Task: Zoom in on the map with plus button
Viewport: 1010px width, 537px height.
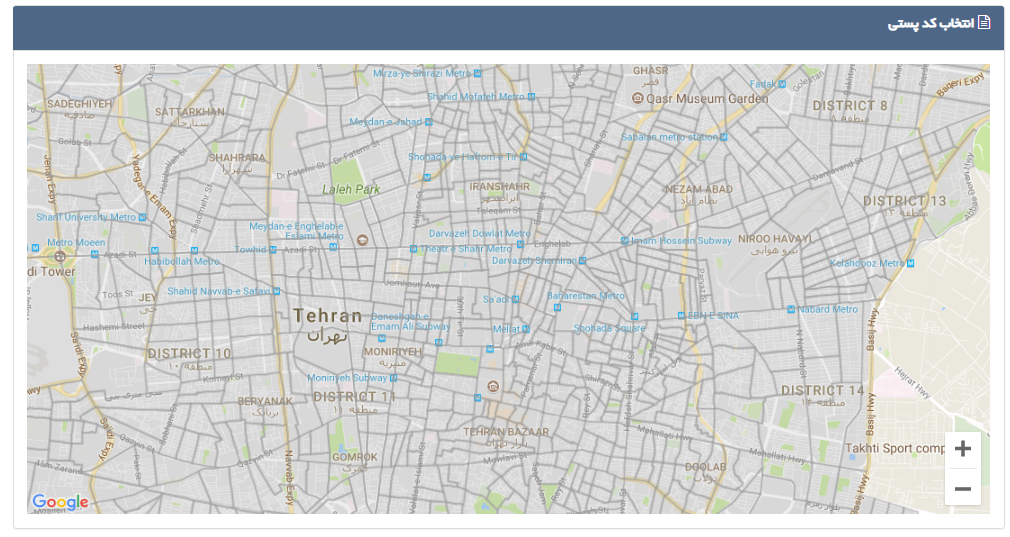Action: click(962, 449)
